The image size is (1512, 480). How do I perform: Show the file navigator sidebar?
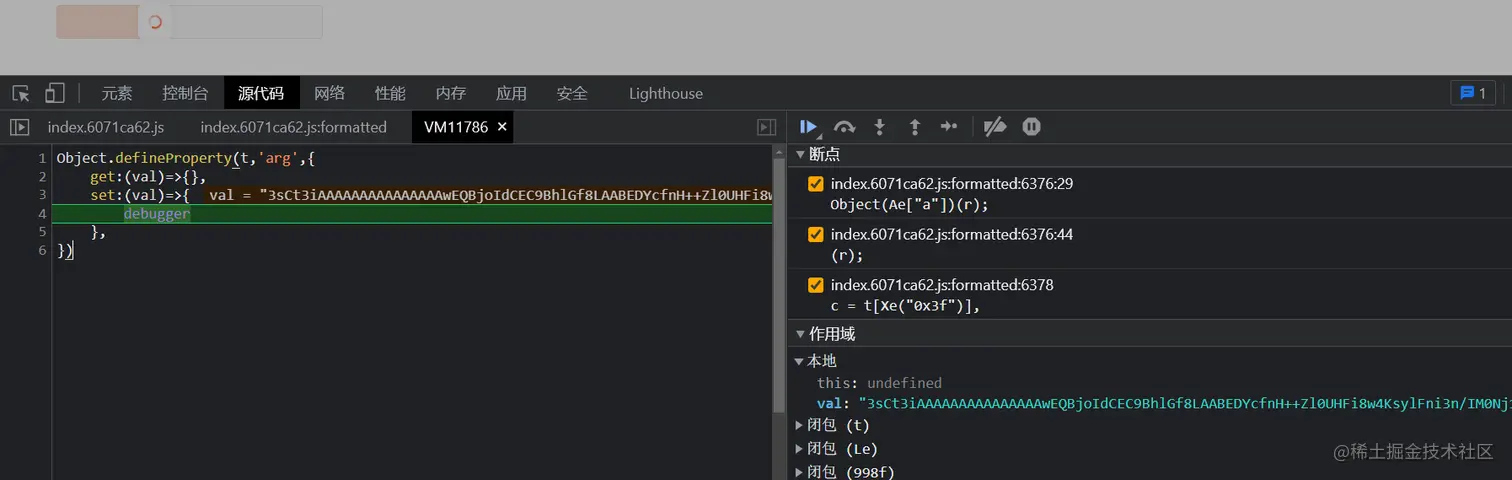(19, 127)
